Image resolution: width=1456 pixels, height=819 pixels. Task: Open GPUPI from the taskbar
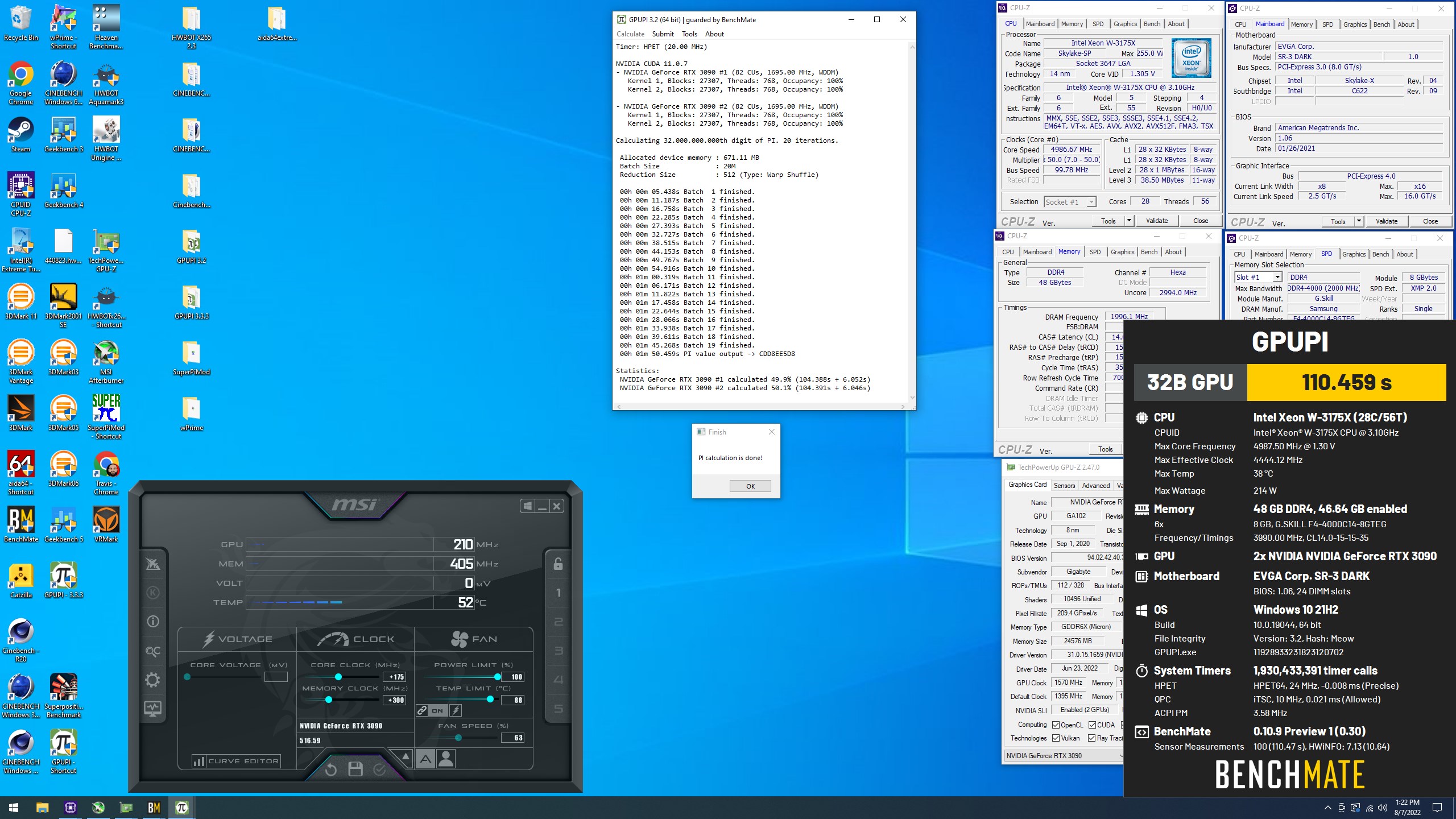tap(182, 808)
